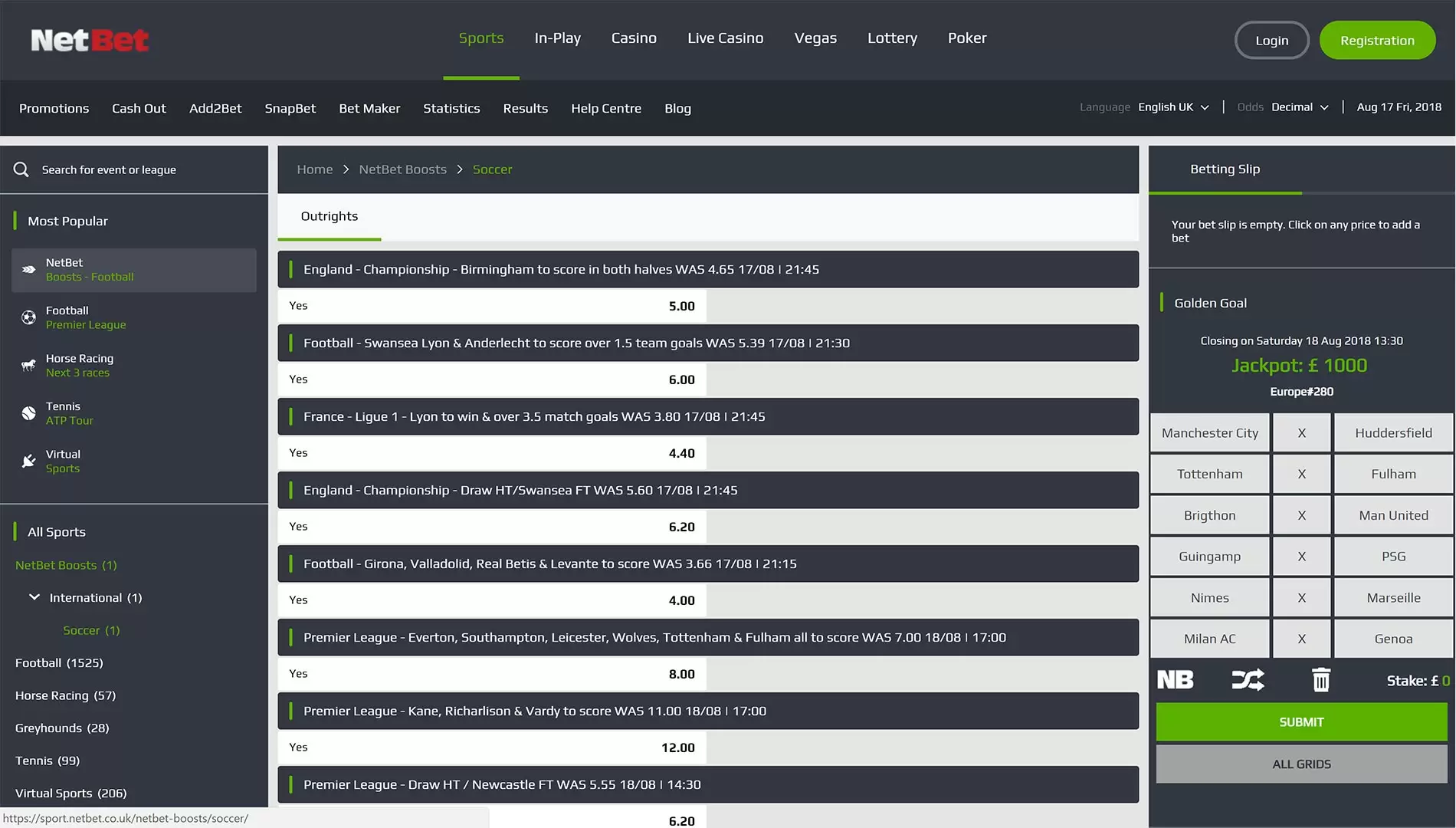Collapse Kane, Richarlison & Vardy to score header
The image size is (1456, 828).
point(708,711)
